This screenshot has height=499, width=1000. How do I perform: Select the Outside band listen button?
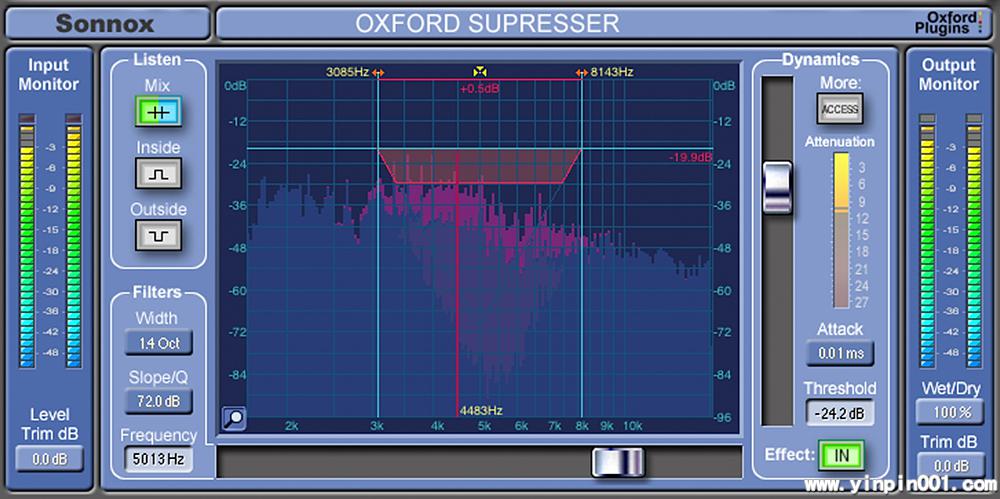(158, 236)
